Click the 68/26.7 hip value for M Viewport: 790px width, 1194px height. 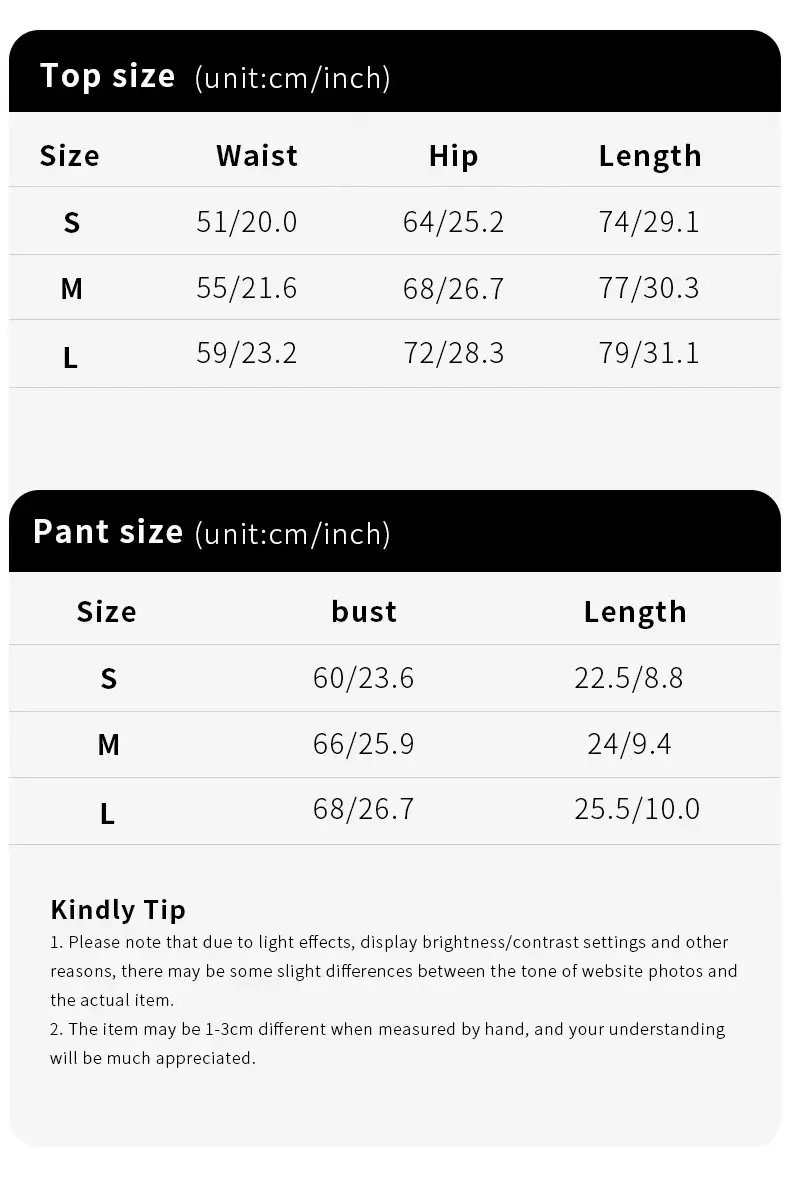point(453,289)
